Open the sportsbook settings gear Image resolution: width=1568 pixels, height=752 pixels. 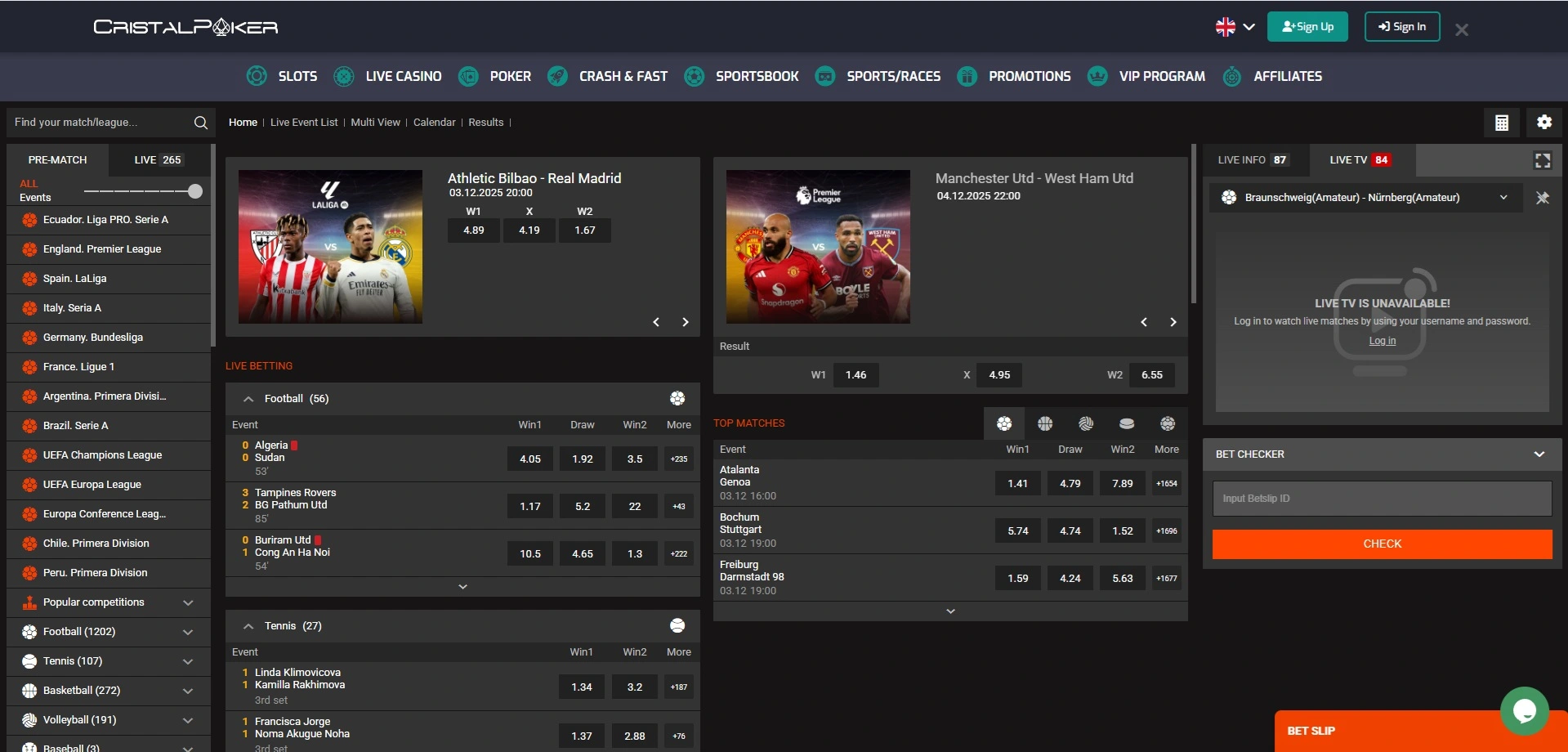(1543, 123)
